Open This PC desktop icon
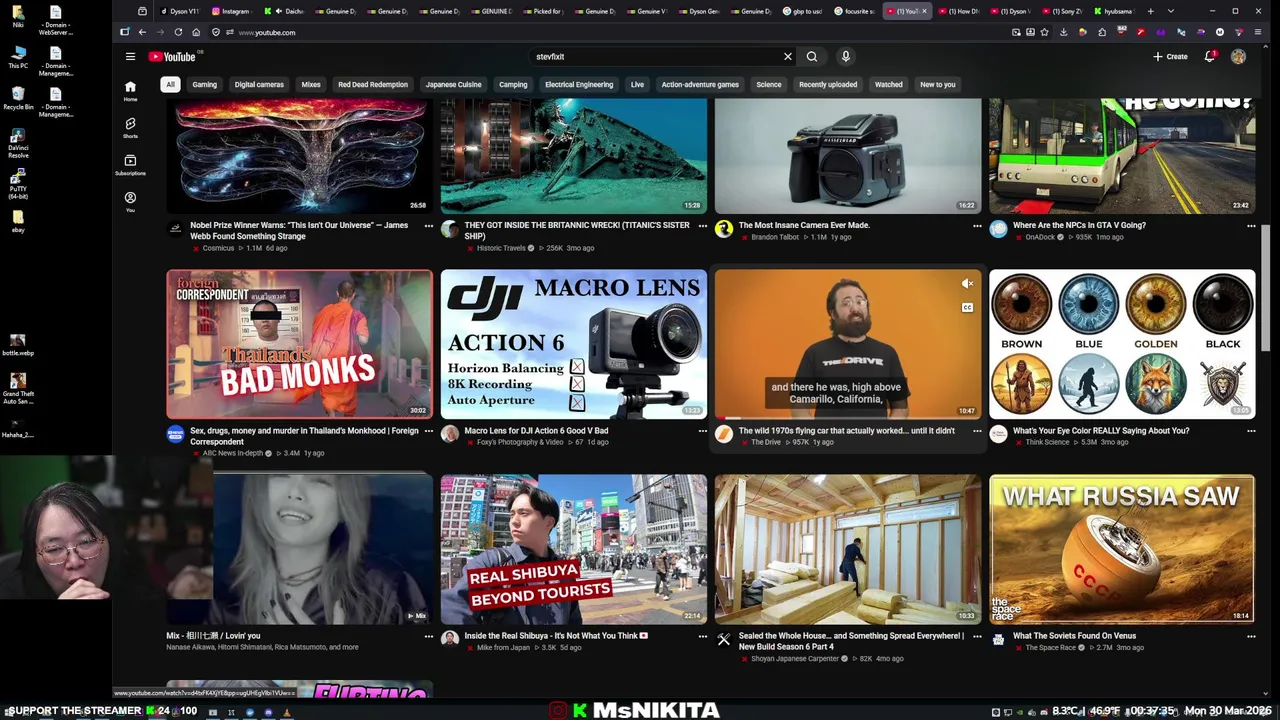1280x720 pixels. pos(18,56)
